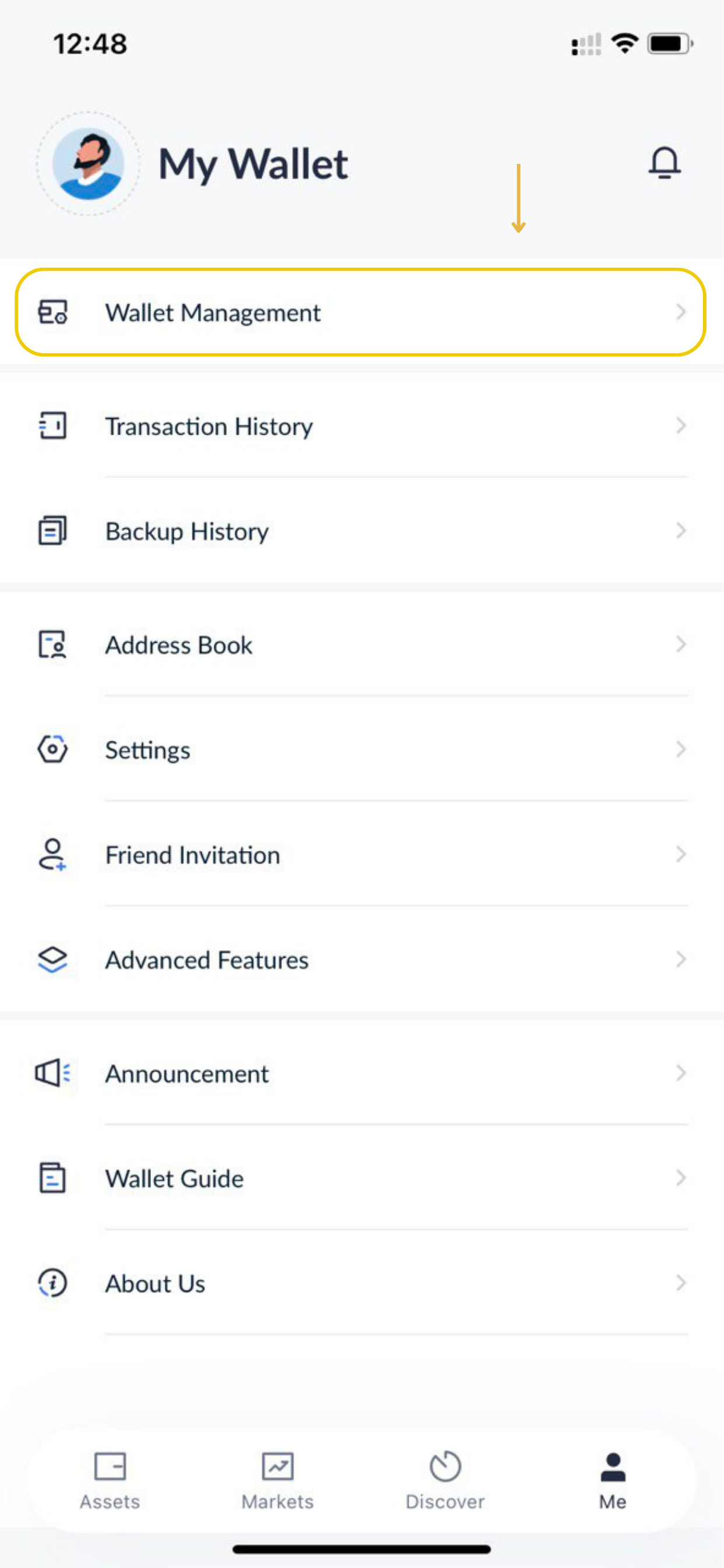Tap the Settings gear icon
The image size is (724, 1568).
pos(53,750)
